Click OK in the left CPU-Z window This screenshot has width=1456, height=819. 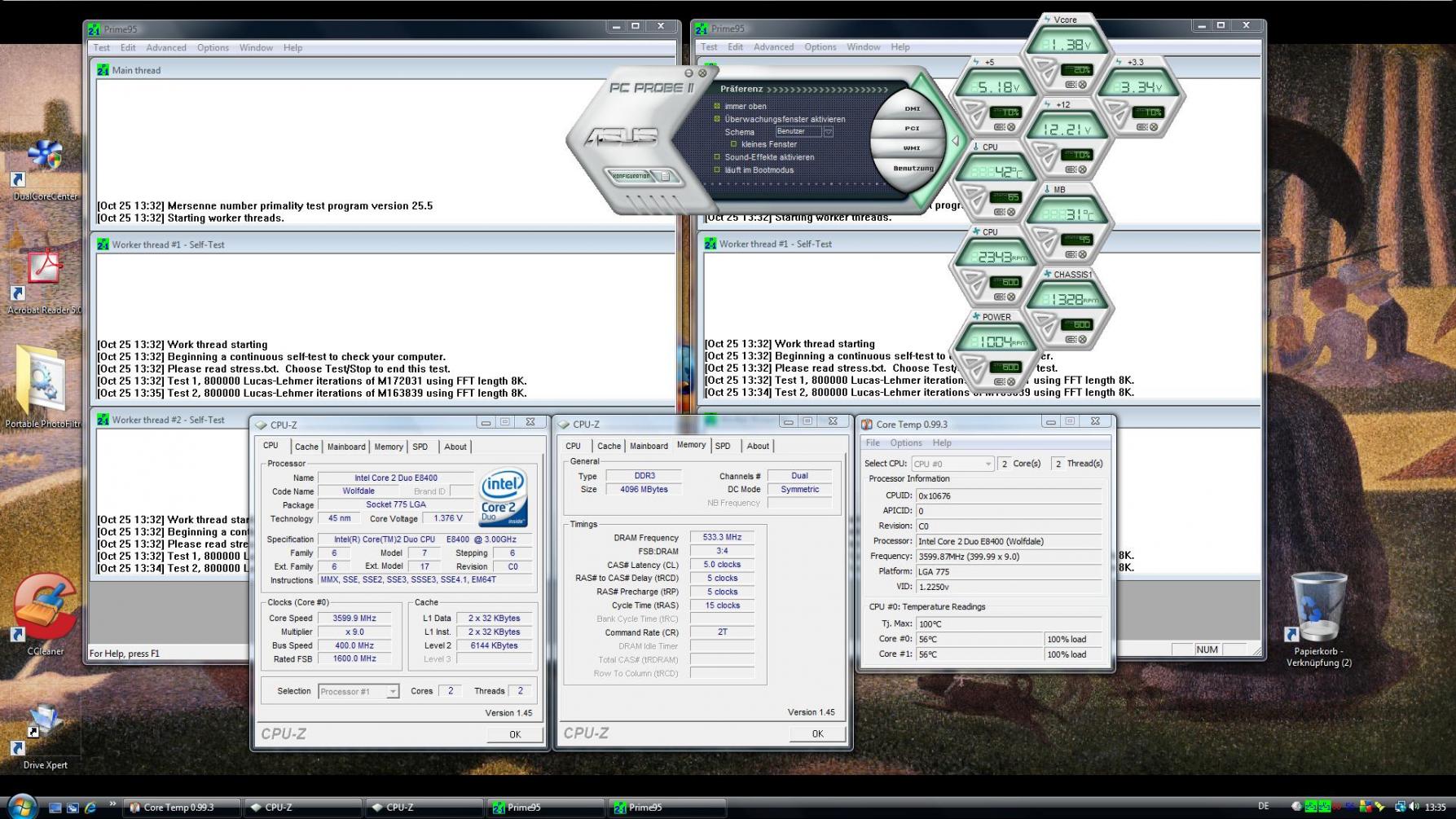(515, 734)
